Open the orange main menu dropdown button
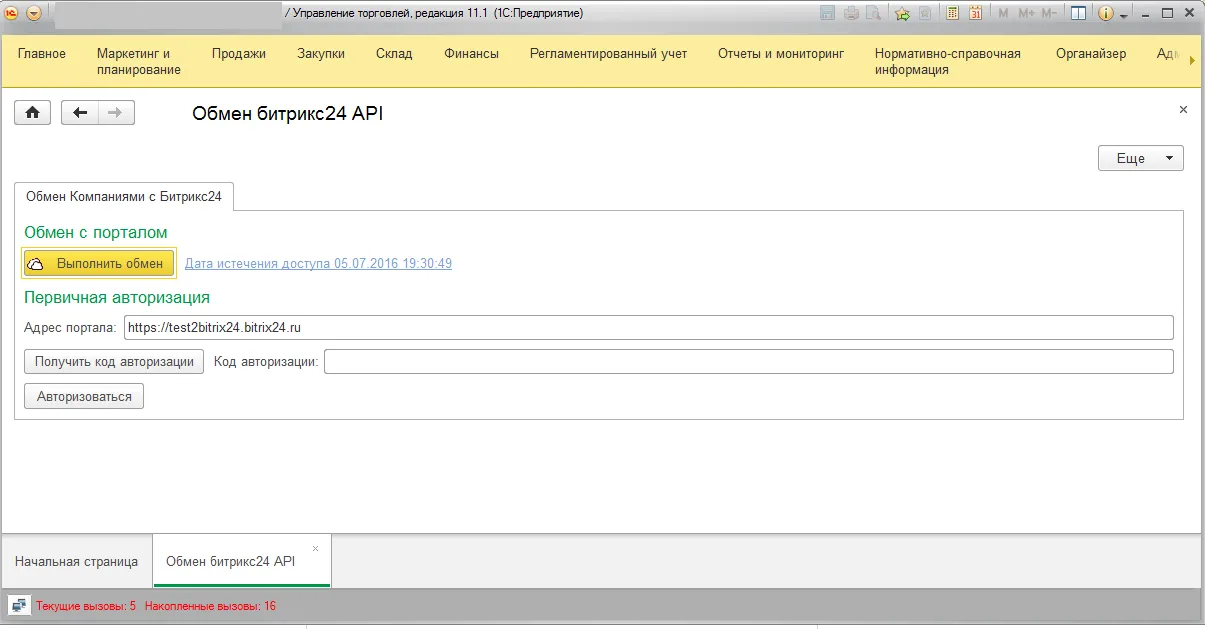 34,14
